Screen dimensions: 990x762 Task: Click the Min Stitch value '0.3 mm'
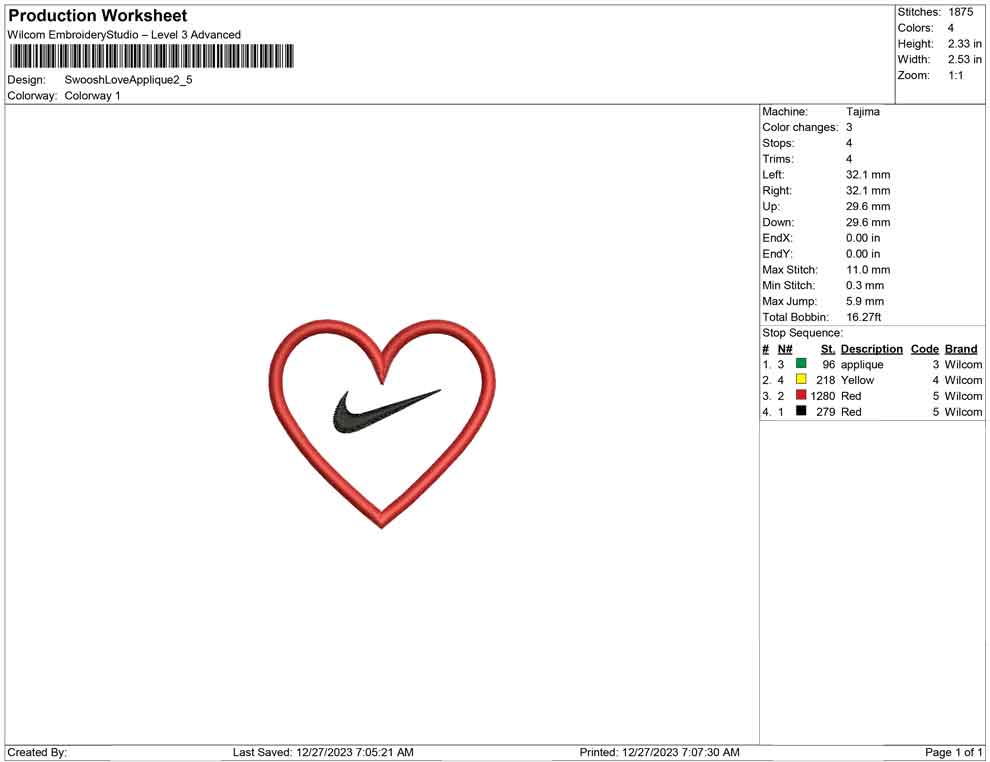(x=865, y=285)
